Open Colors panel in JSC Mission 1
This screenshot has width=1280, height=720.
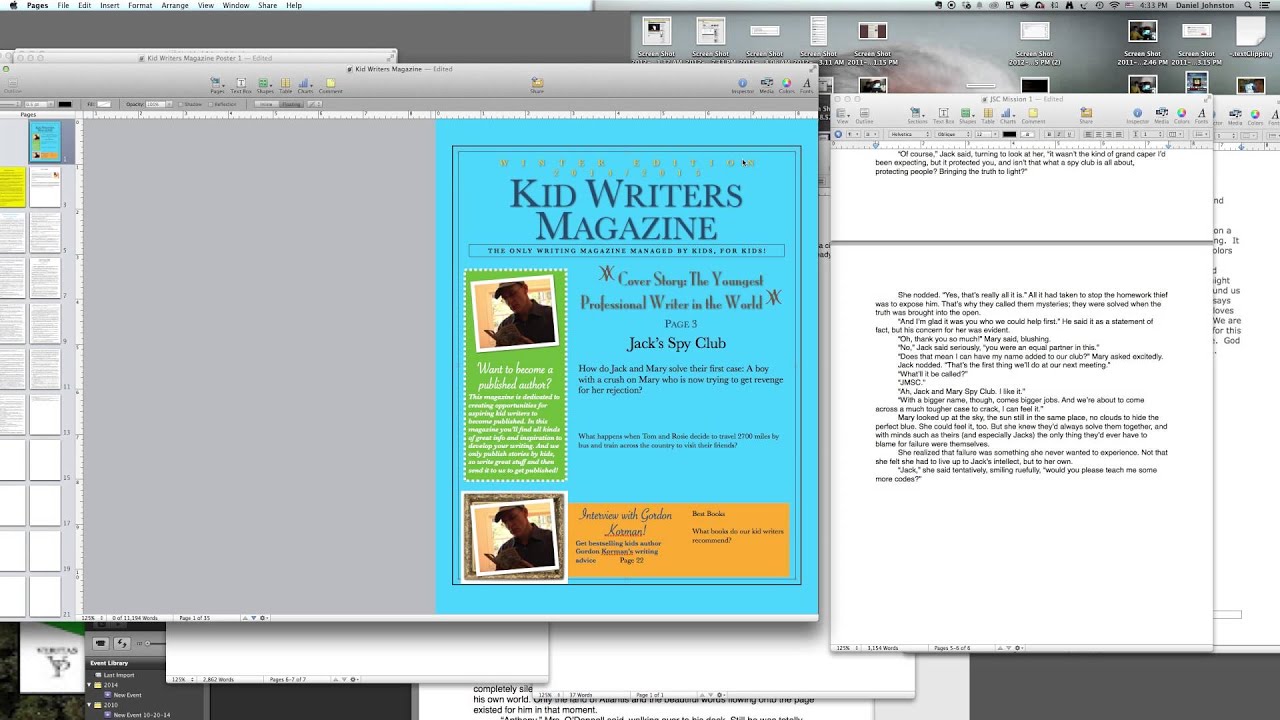point(1181,115)
